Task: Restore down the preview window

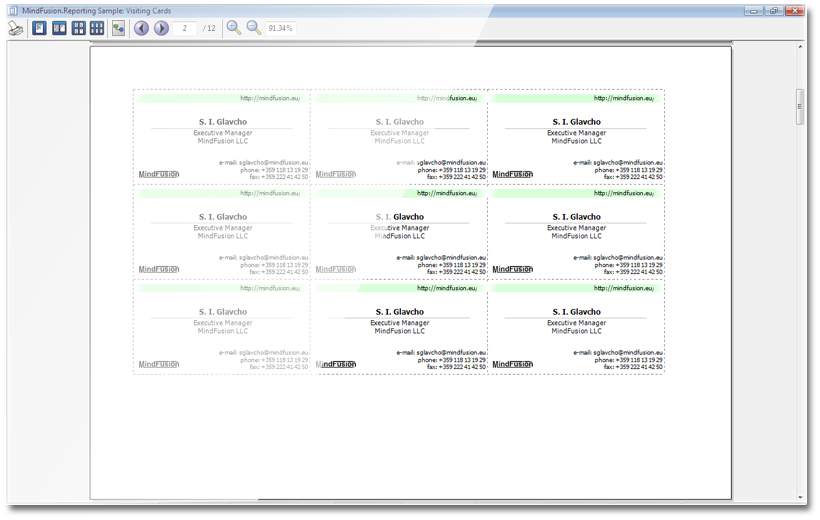Action: (774, 9)
